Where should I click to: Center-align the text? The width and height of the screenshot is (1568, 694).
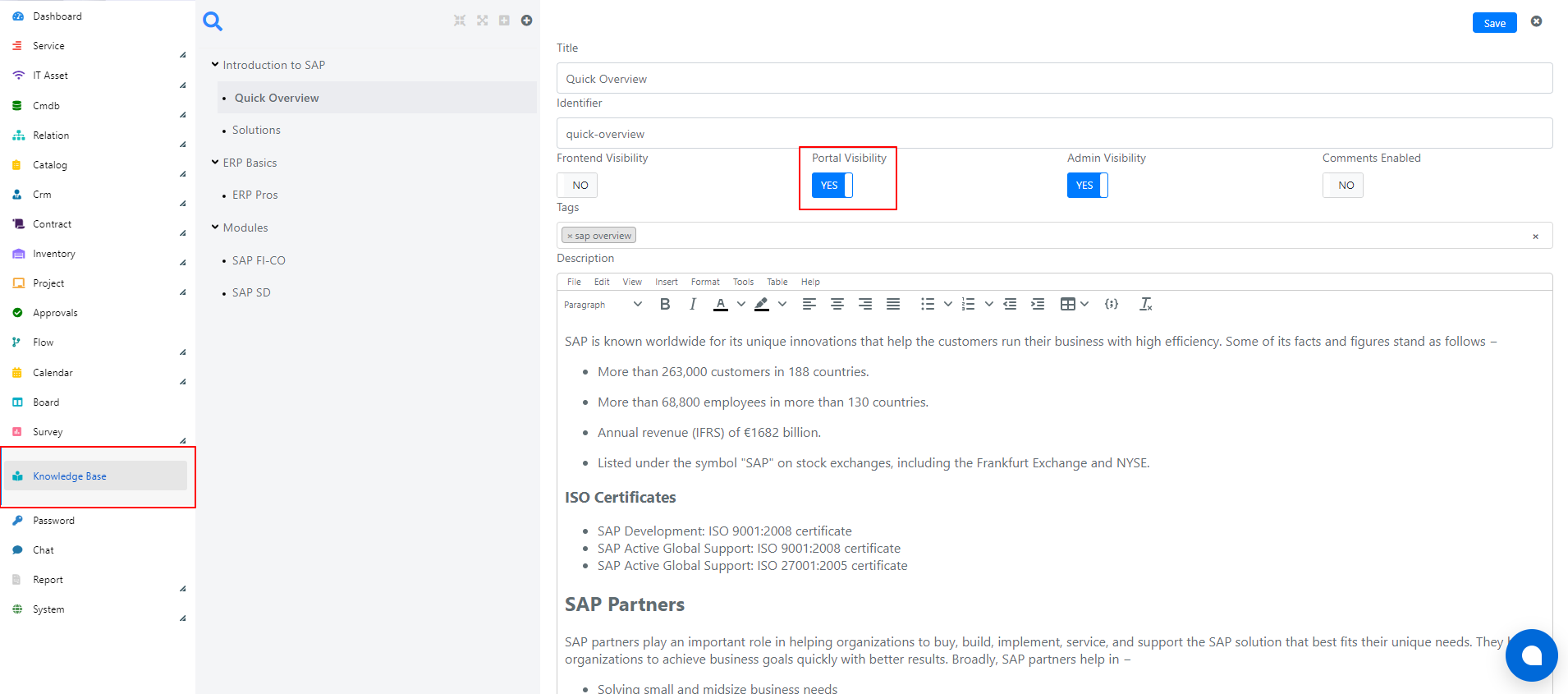(x=837, y=304)
